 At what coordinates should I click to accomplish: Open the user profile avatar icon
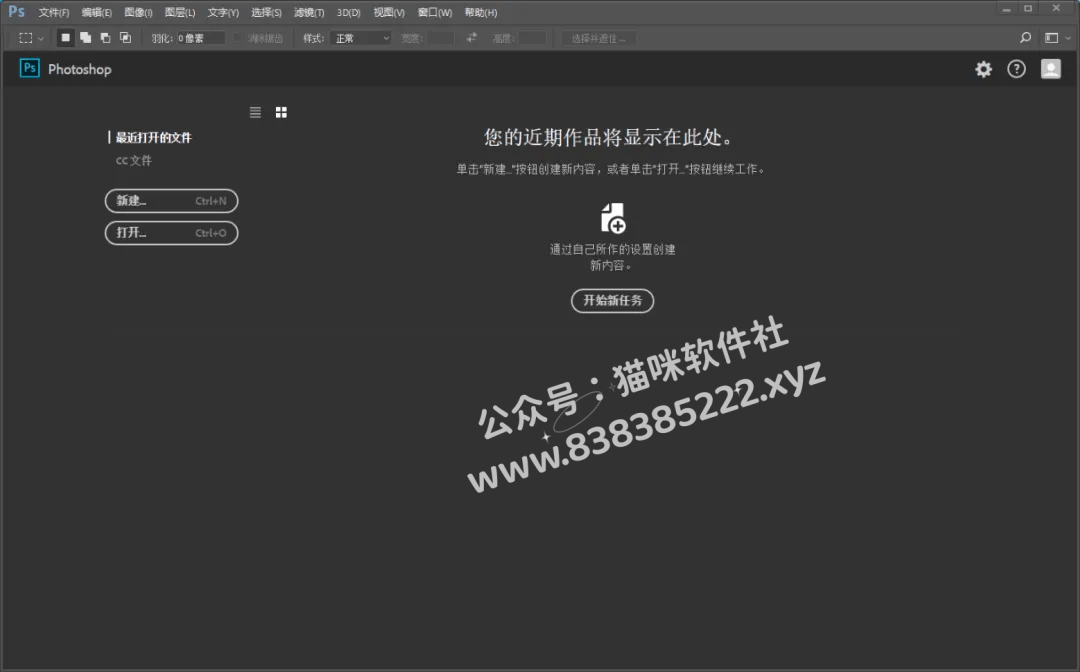tap(1050, 69)
